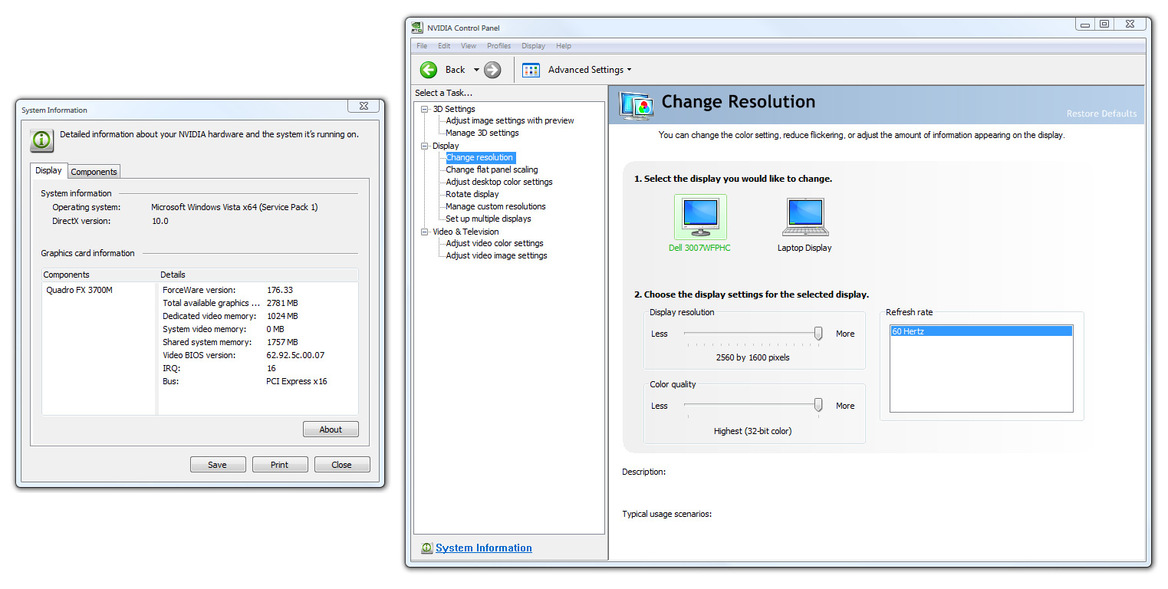The height and width of the screenshot is (589, 1168).
Task: Select Manage custom resolutions
Action: pyautogui.click(x=495, y=207)
